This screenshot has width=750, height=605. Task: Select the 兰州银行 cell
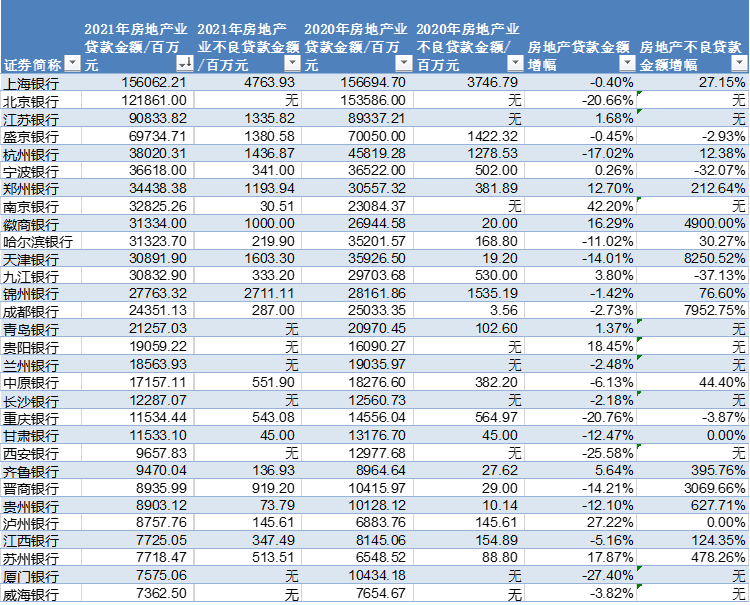42,364
